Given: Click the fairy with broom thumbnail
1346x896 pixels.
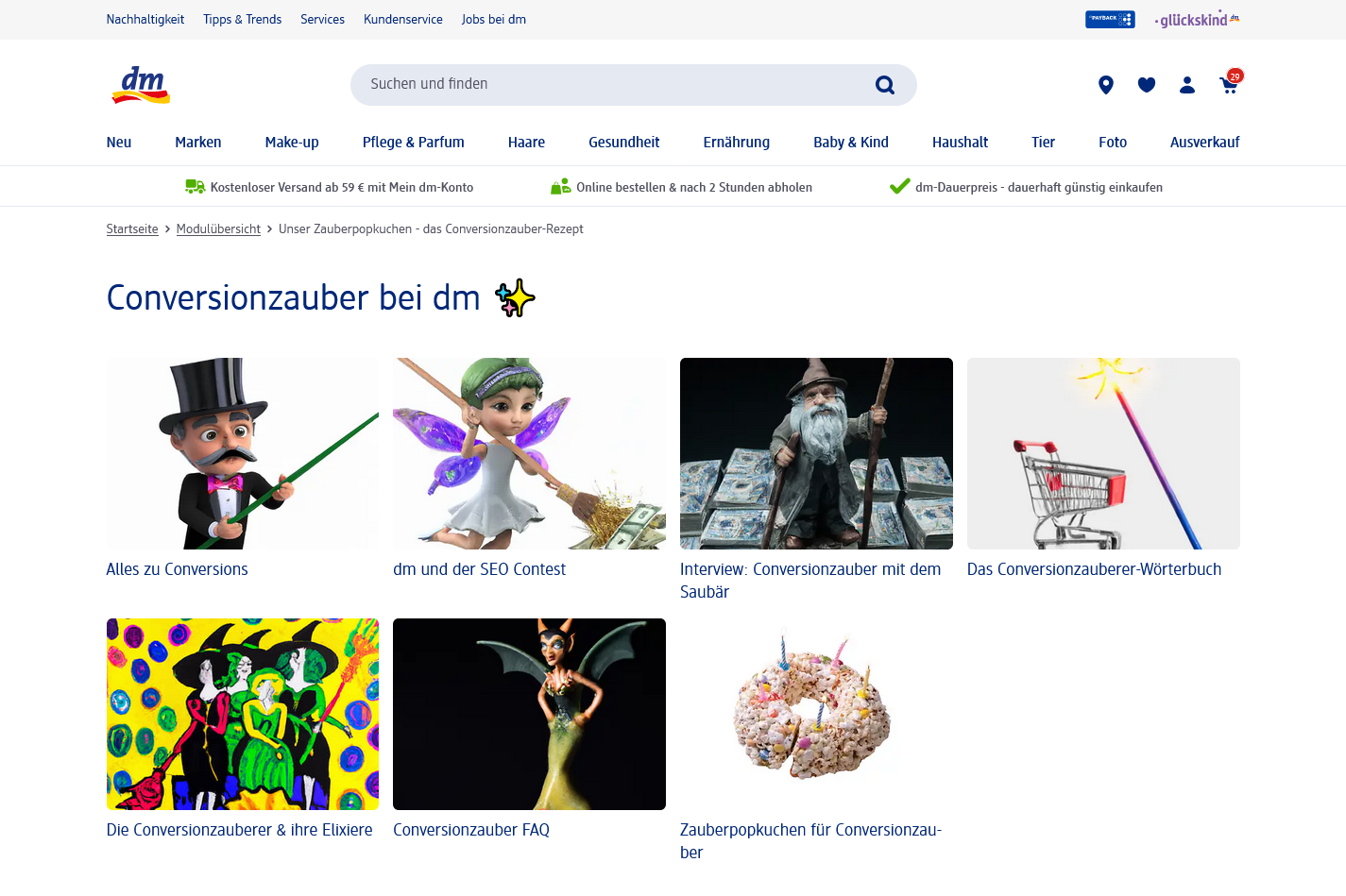Looking at the screenshot, I should point(529,453).
